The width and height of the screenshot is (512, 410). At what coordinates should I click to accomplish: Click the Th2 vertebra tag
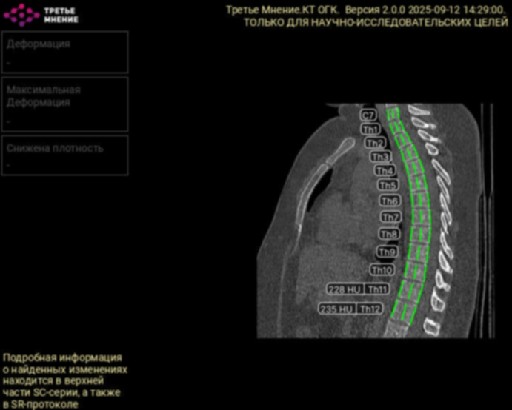tap(375, 143)
